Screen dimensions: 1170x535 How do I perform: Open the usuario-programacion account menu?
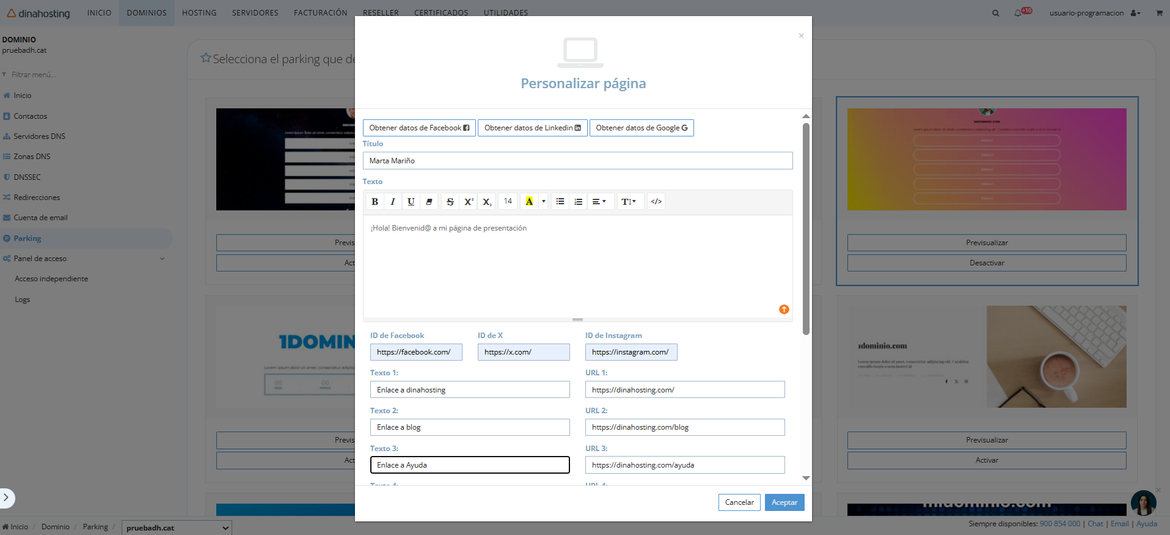tap(1095, 13)
